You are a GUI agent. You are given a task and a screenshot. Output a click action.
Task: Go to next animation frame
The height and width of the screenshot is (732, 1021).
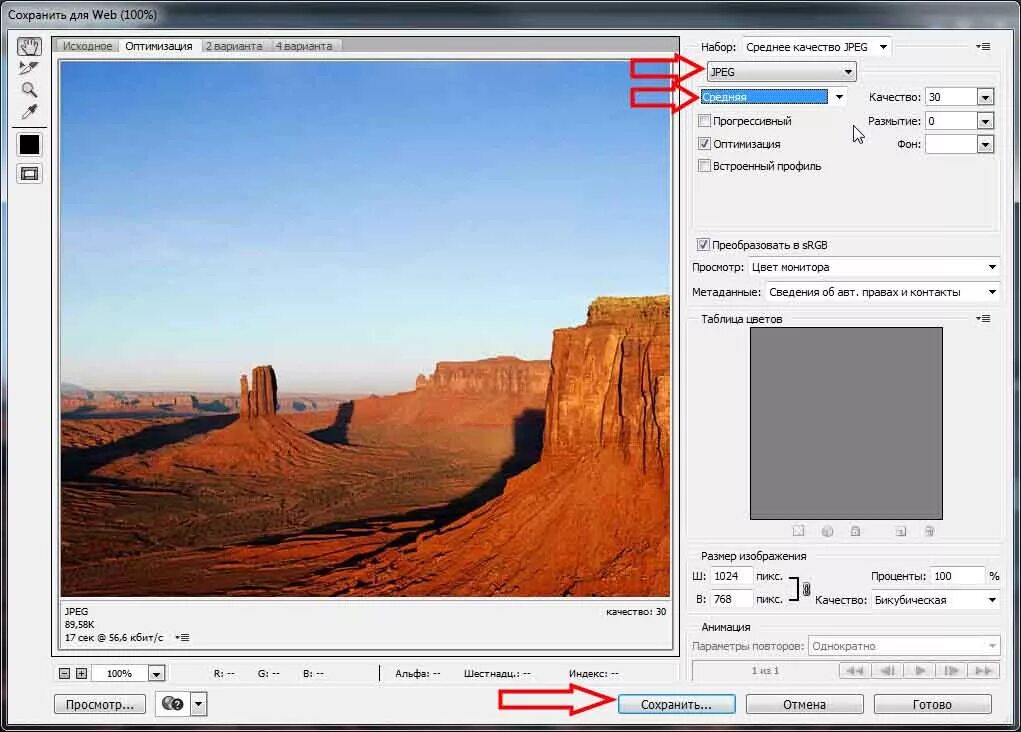[951, 671]
